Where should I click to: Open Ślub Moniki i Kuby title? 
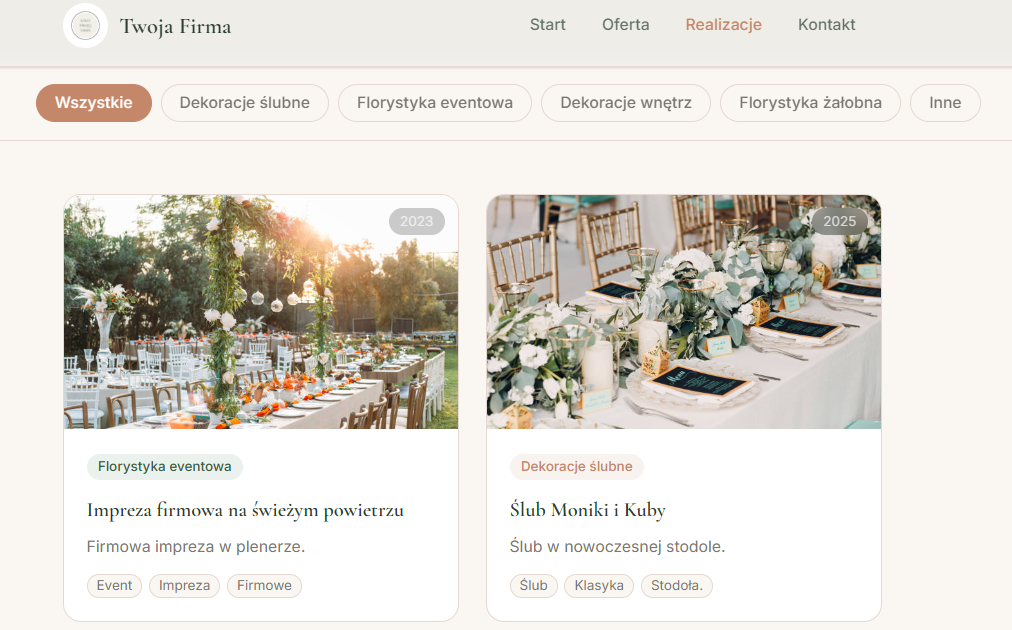point(587,510)
